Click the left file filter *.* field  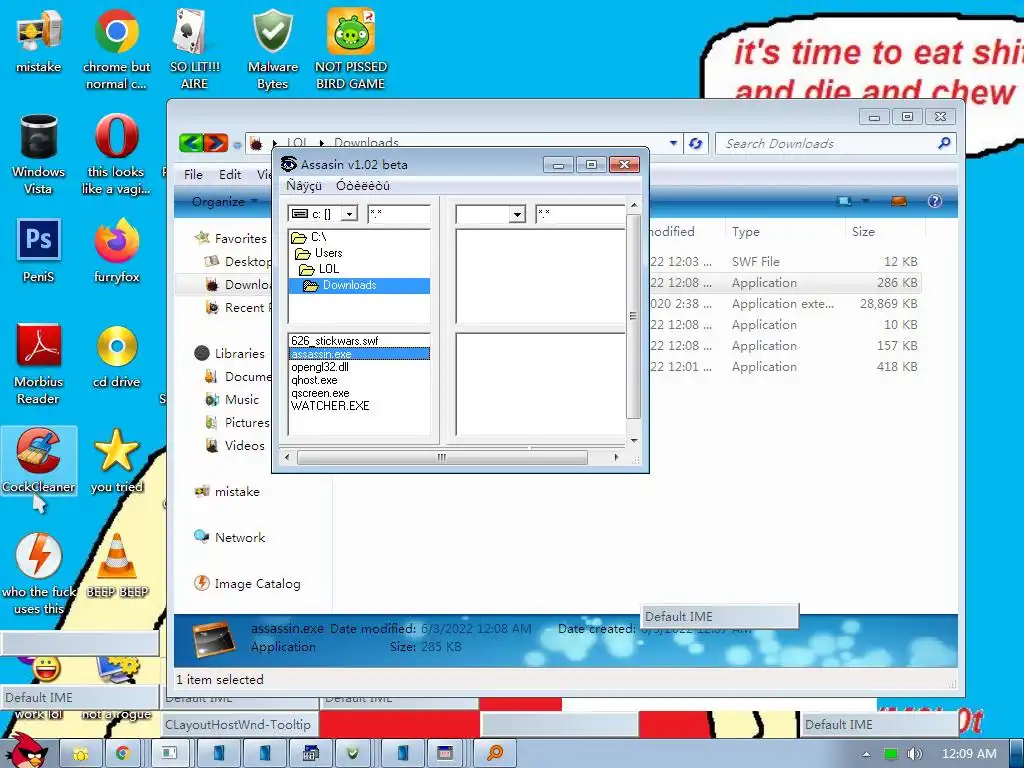pos(399,214)
